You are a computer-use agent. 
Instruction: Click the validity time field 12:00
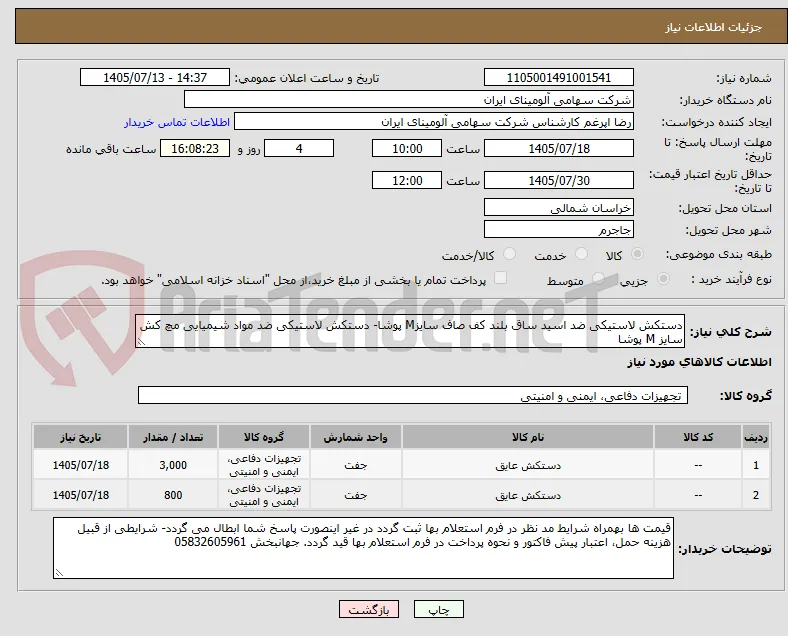tap(407, 180)
